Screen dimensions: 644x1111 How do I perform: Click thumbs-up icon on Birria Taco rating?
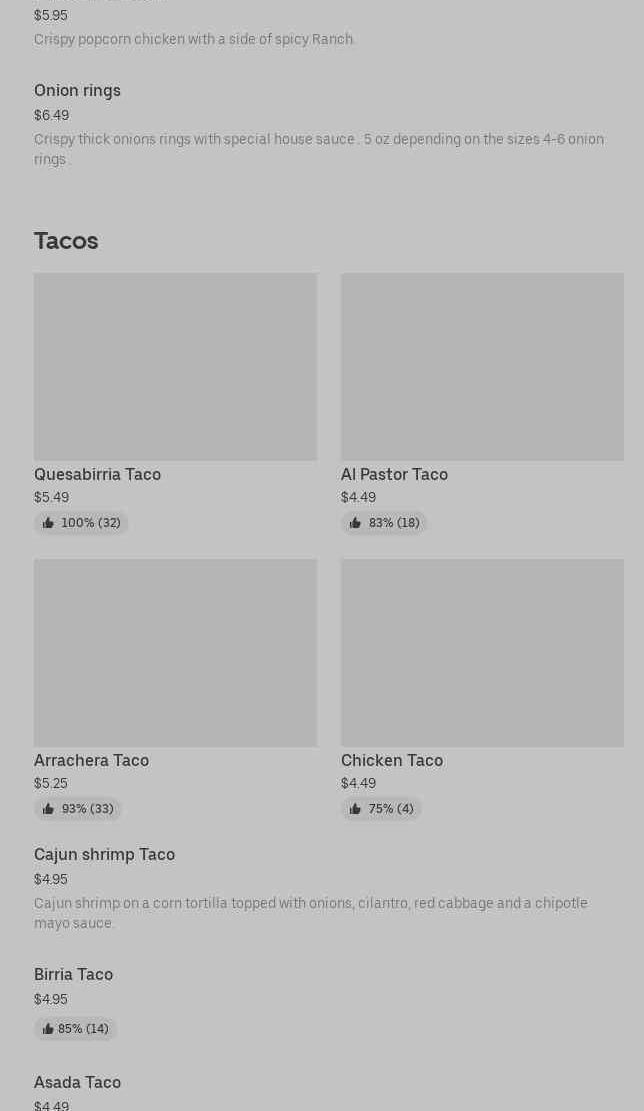(48, 1029)
